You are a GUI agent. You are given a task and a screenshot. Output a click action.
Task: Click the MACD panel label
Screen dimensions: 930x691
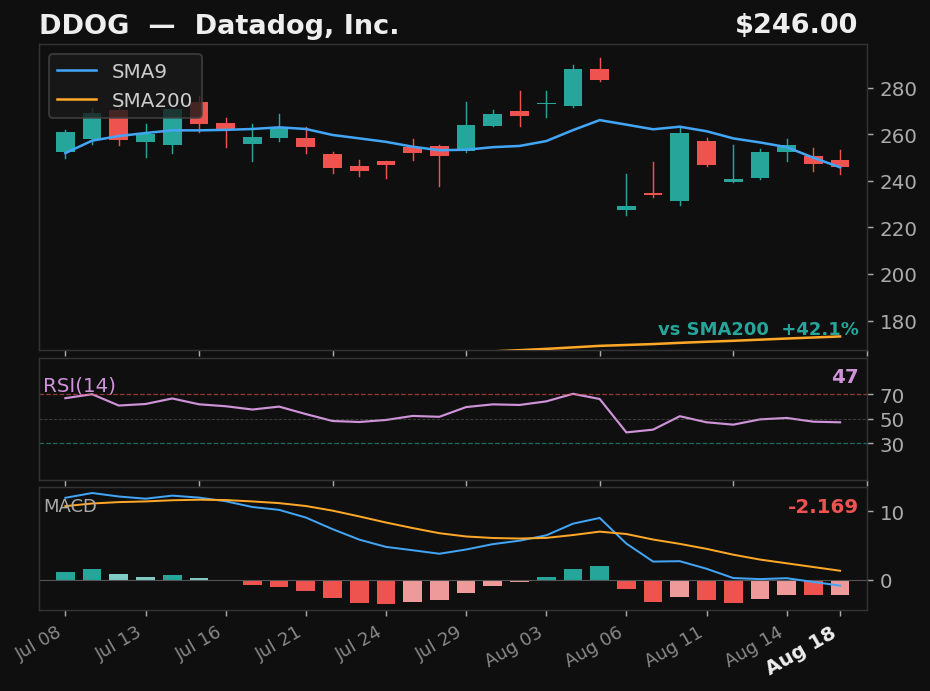pyautogui.click(x=70, y=505)
